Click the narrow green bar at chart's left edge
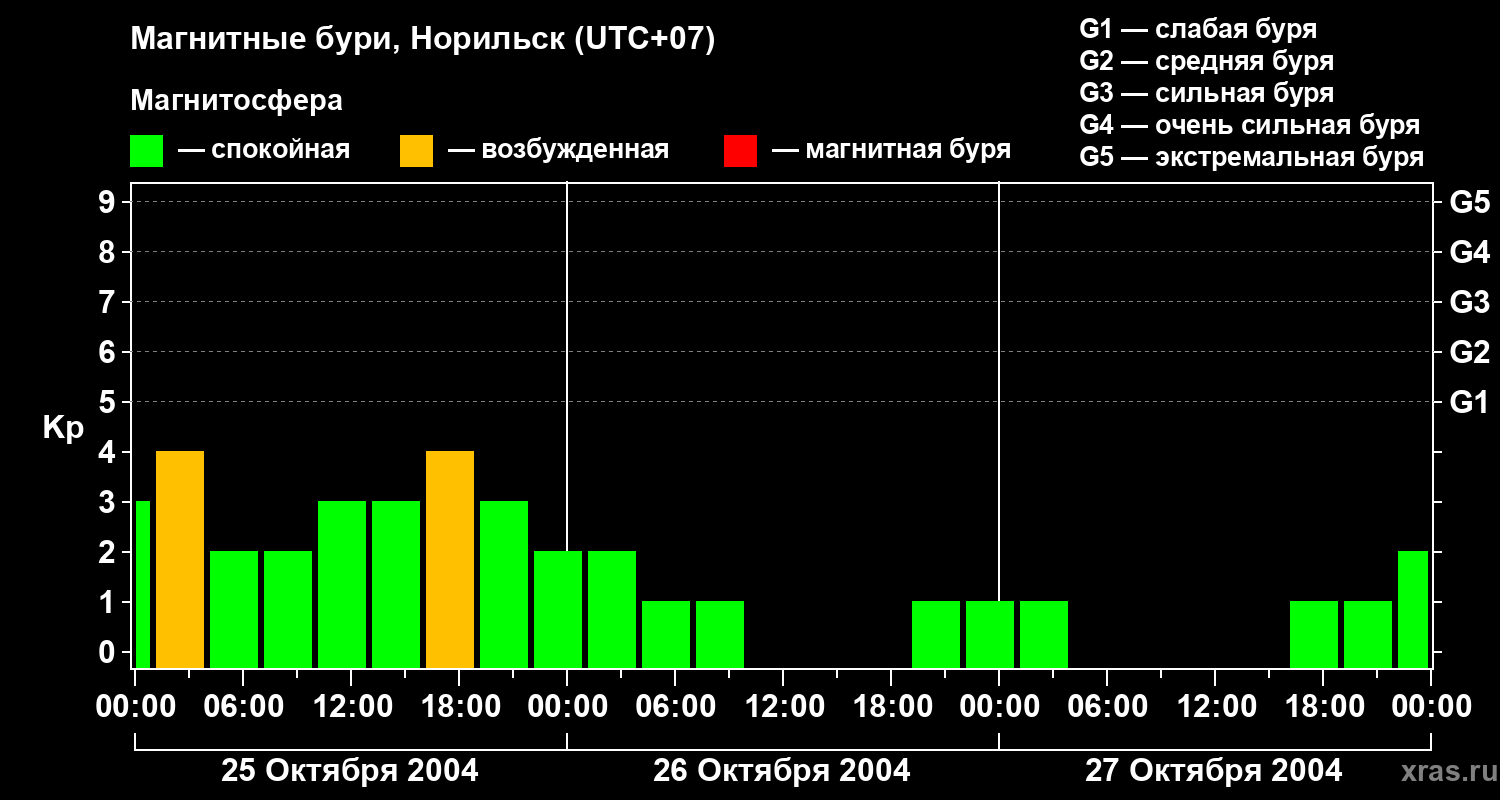 point(142,584)
